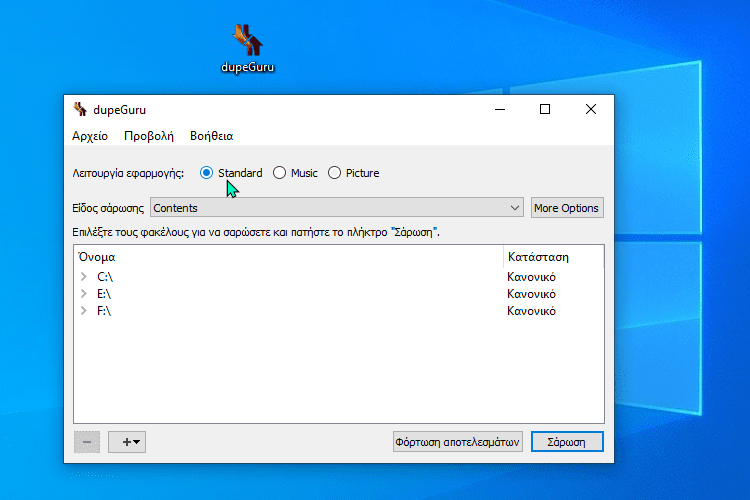Viewport: 750px width, 500px height.
Task: Close the dupeGuru window
Action: pyautogui.click(x=591, y=110)
